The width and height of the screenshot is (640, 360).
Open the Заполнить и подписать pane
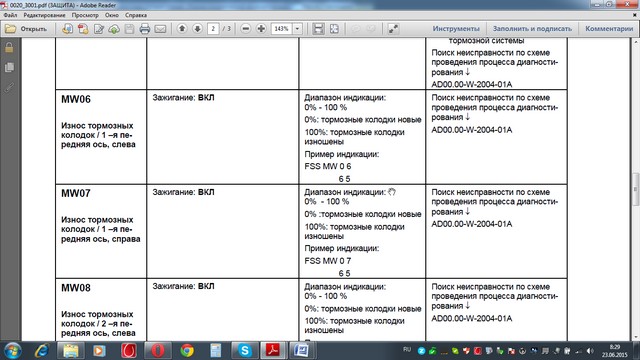pyautogui.click(x=532, y=29)
